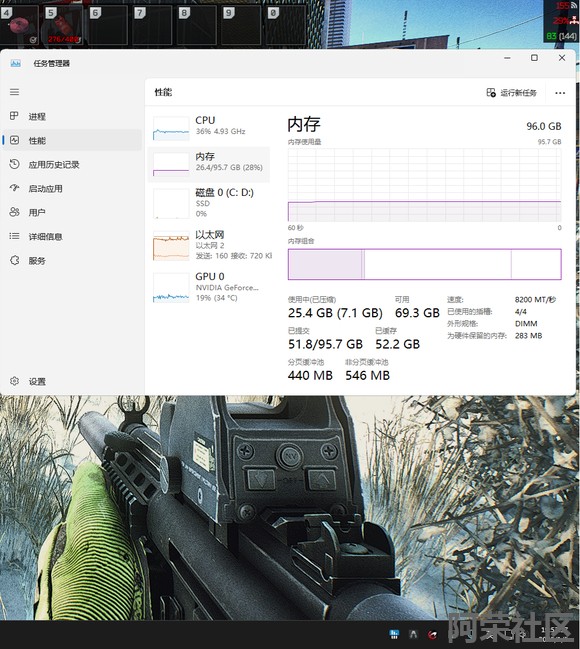The height and width of the screenshot is (649, 580).
Task: Click the 4/4 slots used value
Action: [x=521, y=311]
